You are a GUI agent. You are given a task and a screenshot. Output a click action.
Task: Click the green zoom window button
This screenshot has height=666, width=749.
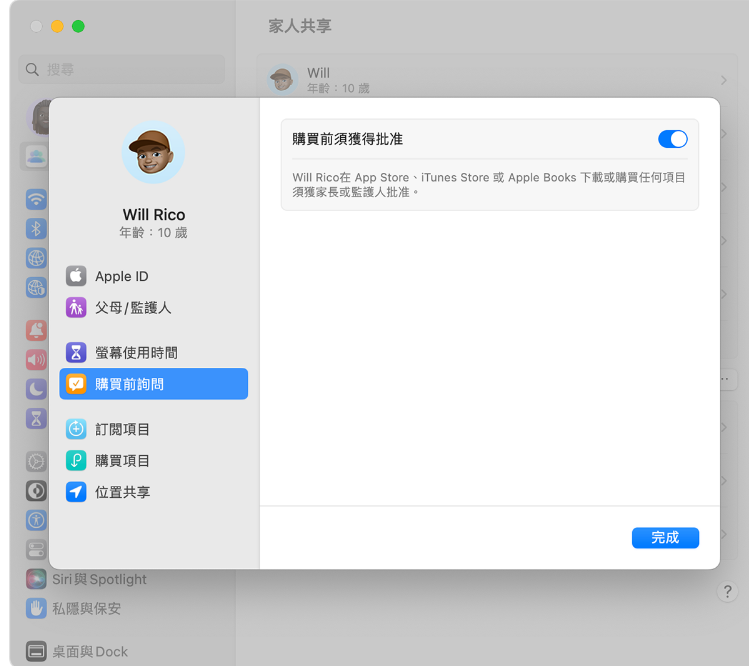78,26
